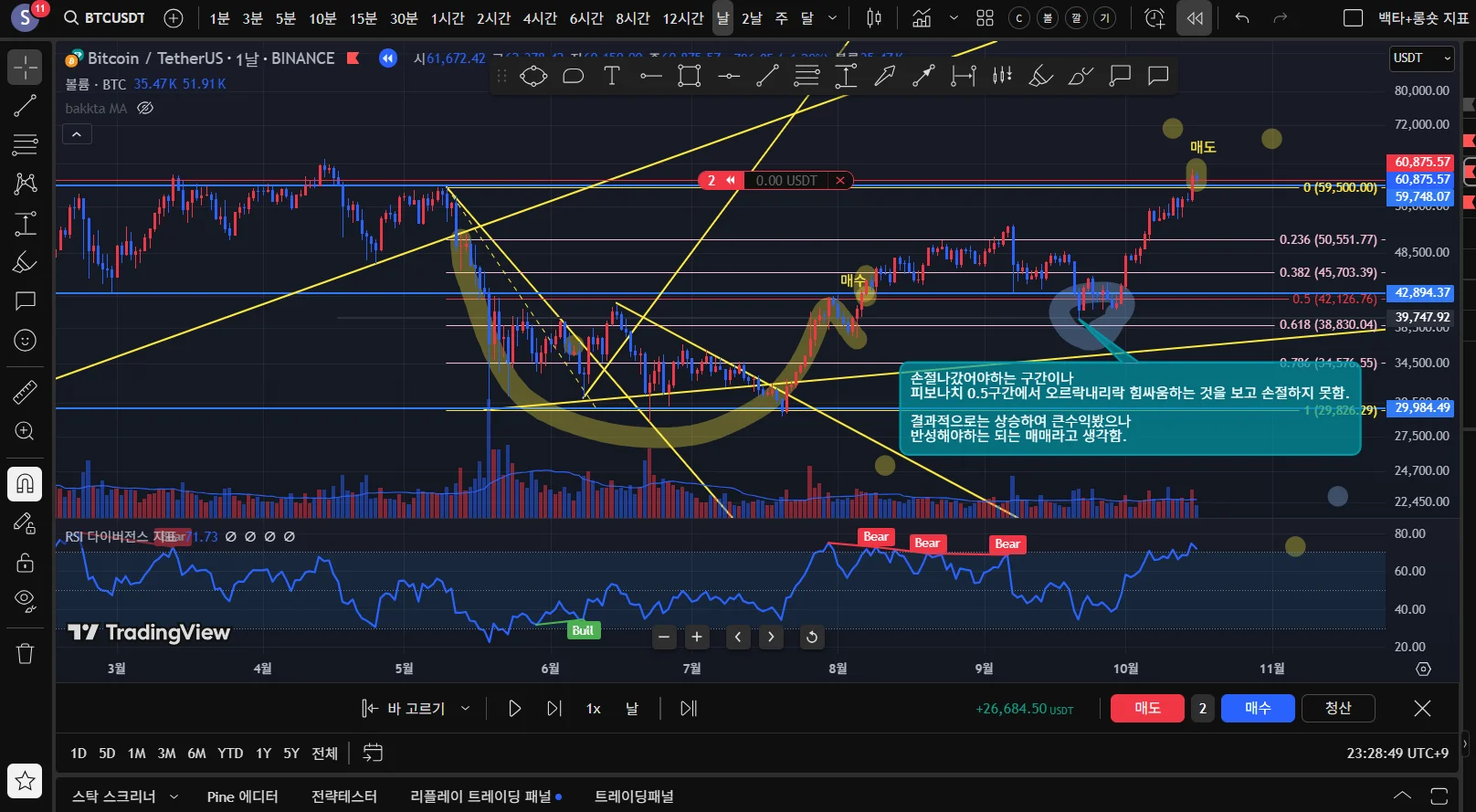Toggle hide all drawings eye icon

25,600
